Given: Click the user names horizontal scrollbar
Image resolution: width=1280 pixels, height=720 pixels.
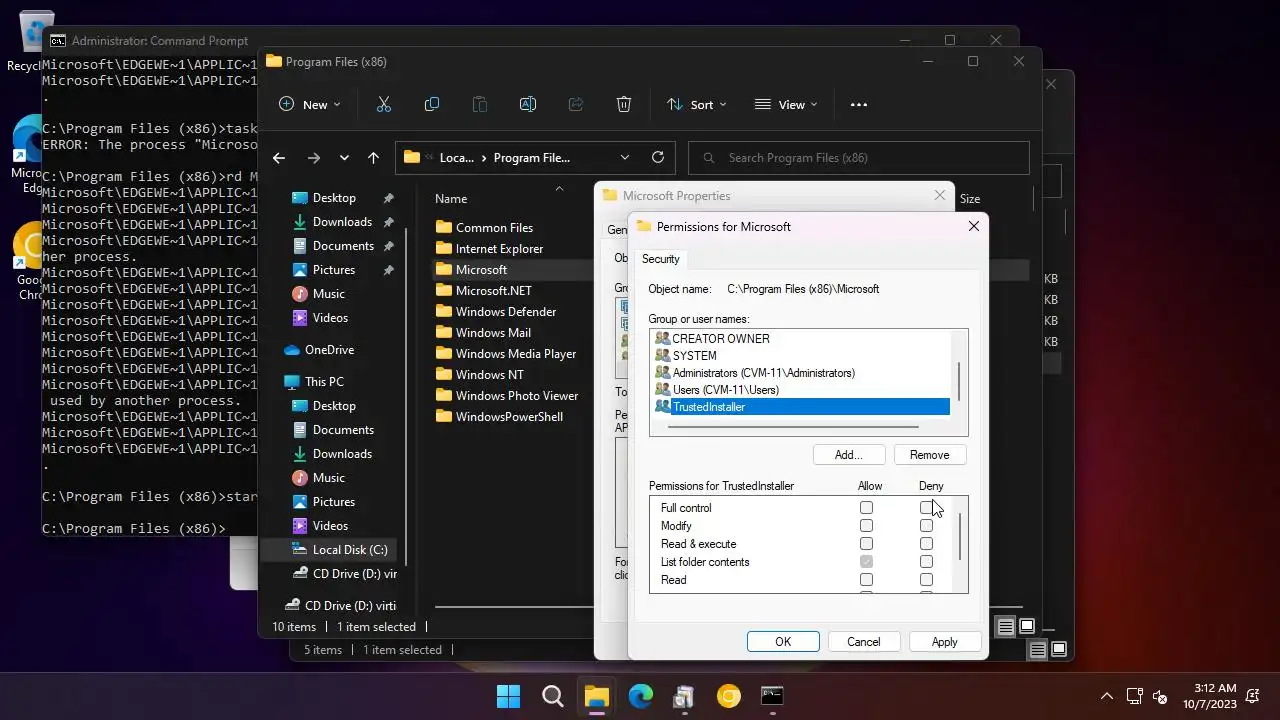Looking at the screenshot, I should click(793, 426).
